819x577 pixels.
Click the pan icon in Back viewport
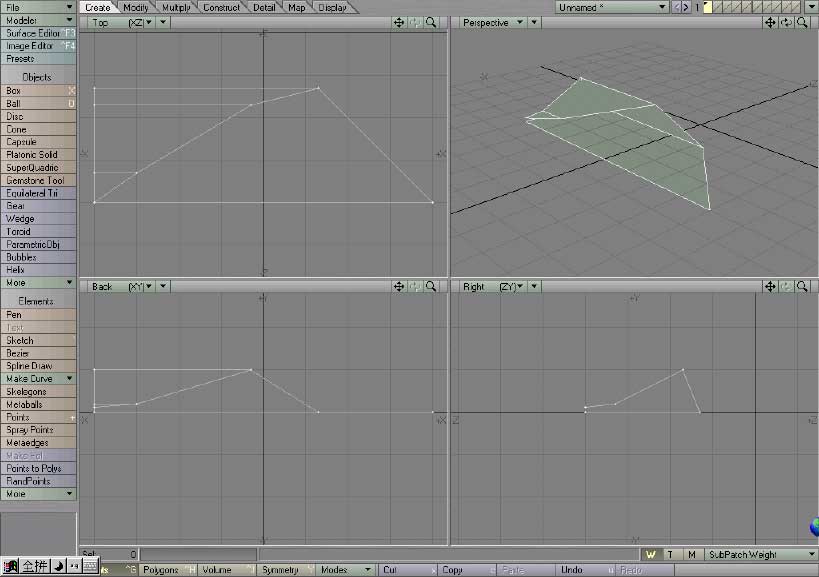click(399, 286)
